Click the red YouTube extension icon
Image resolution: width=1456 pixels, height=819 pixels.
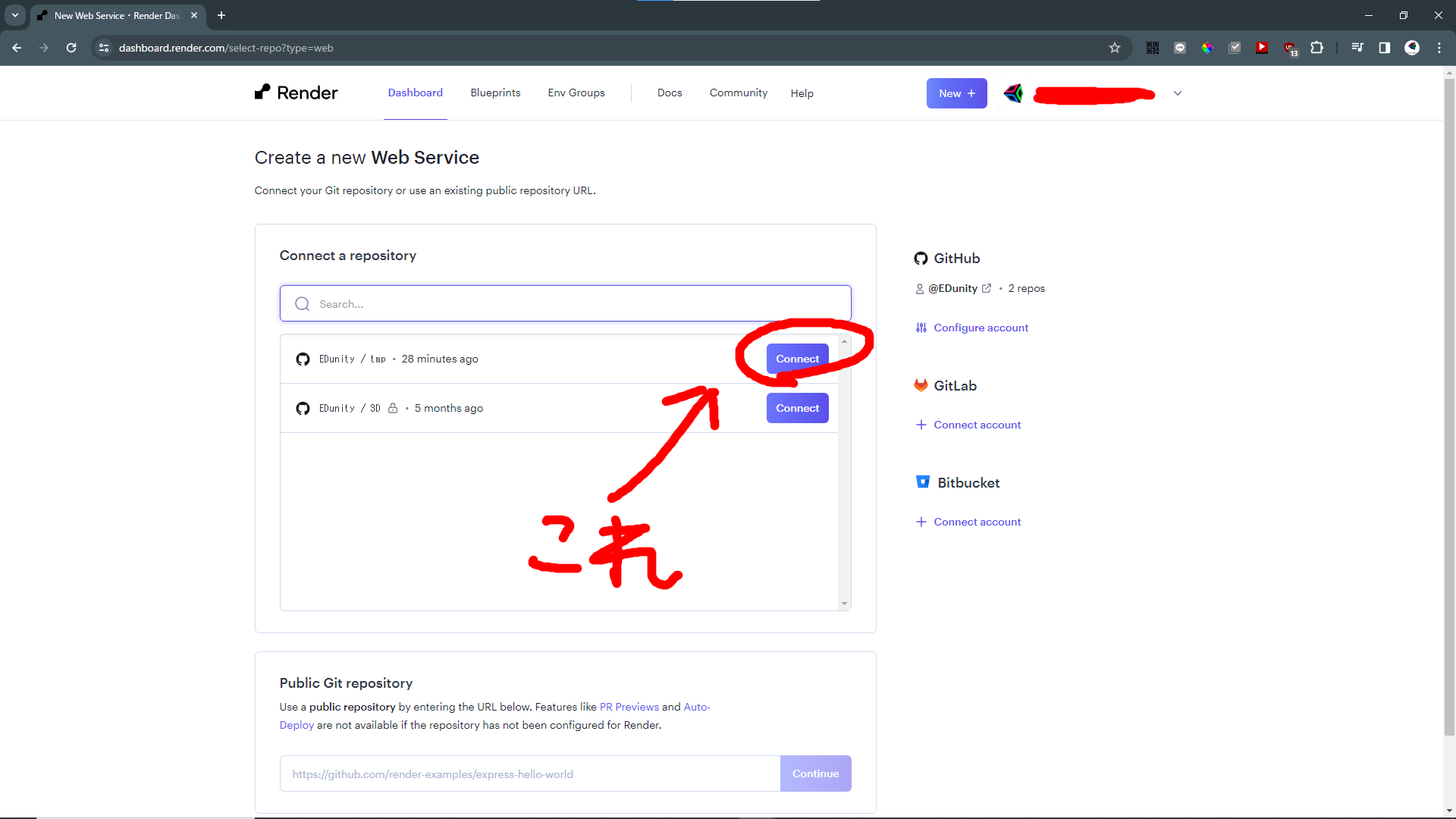(1261, 48)
